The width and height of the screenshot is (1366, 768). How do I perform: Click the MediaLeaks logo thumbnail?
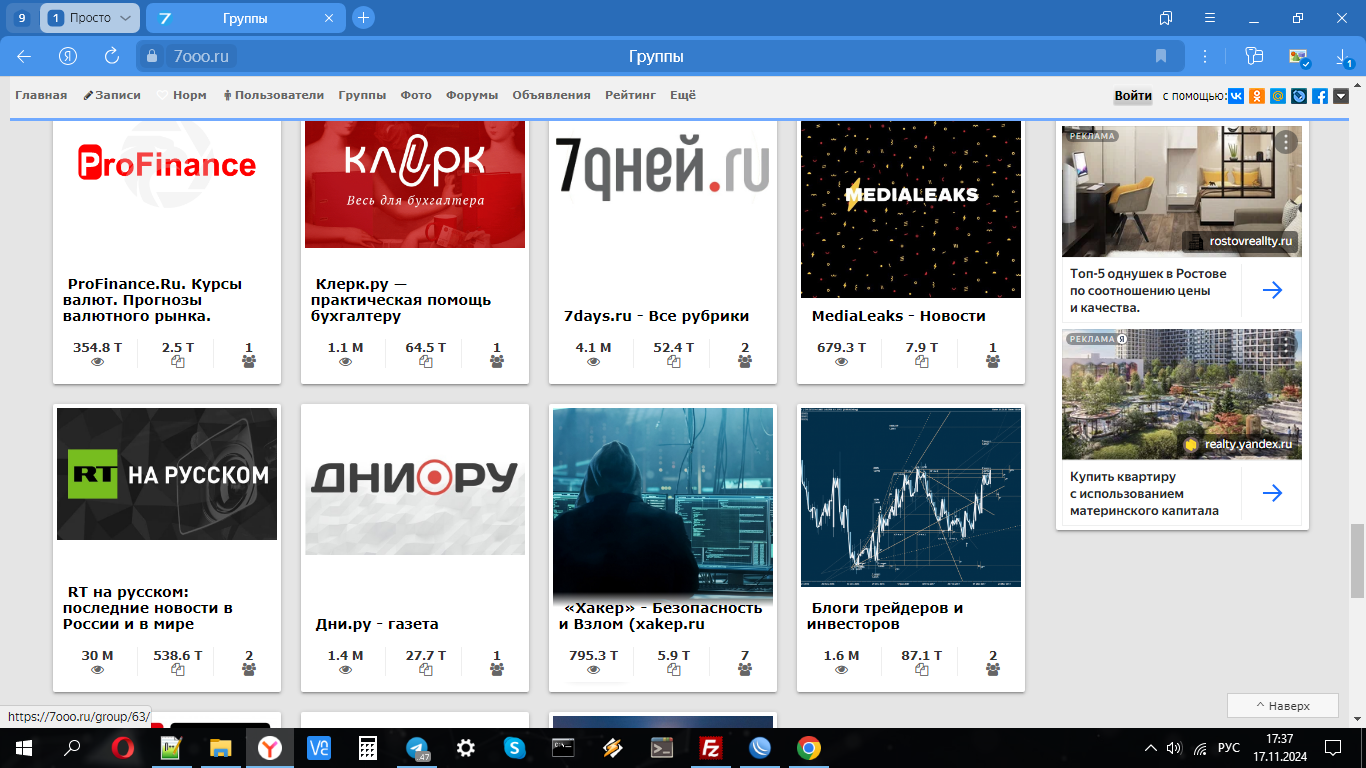[x=911, y=209]
